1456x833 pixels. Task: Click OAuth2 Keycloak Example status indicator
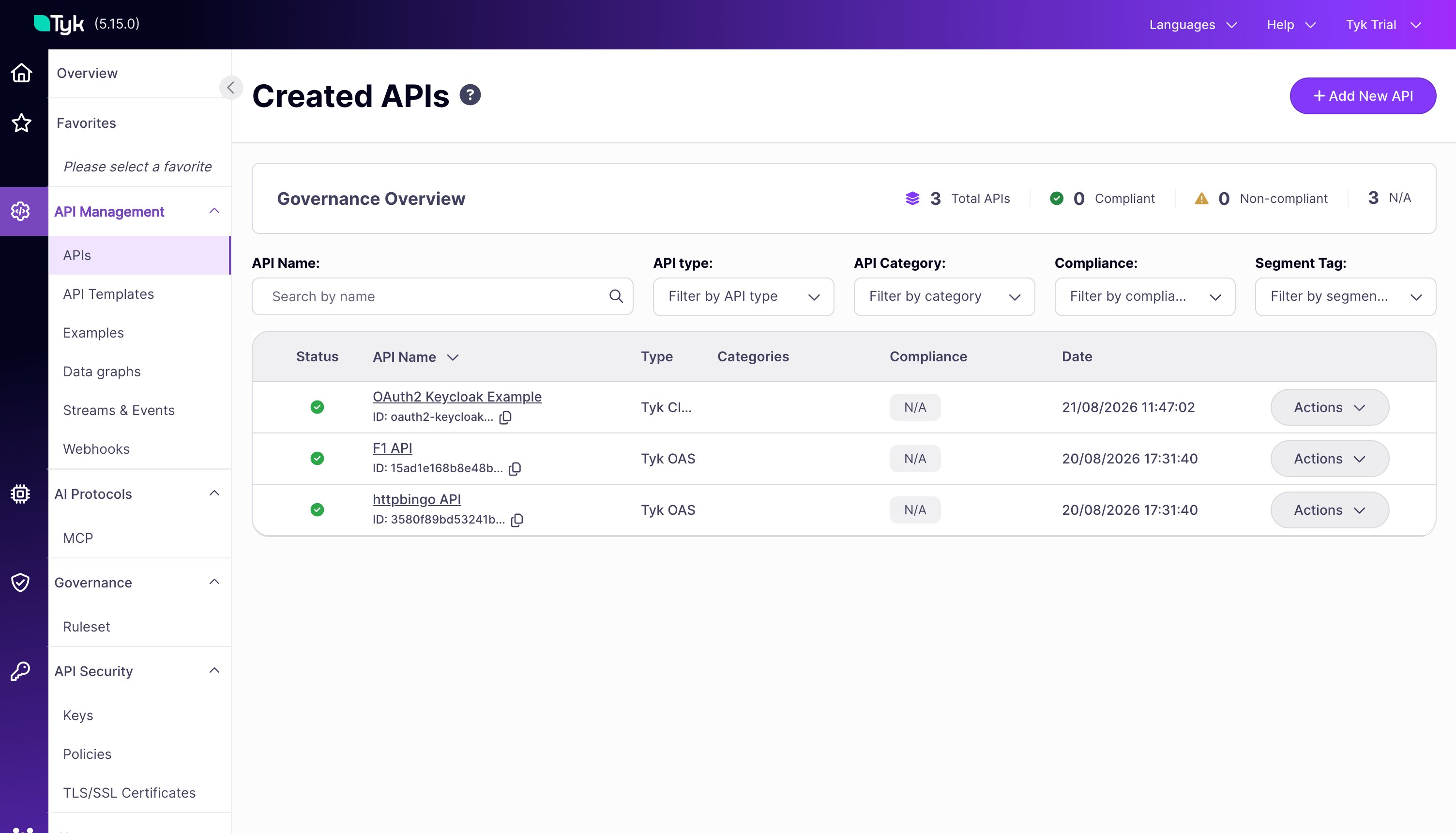(x=317, y=407)
